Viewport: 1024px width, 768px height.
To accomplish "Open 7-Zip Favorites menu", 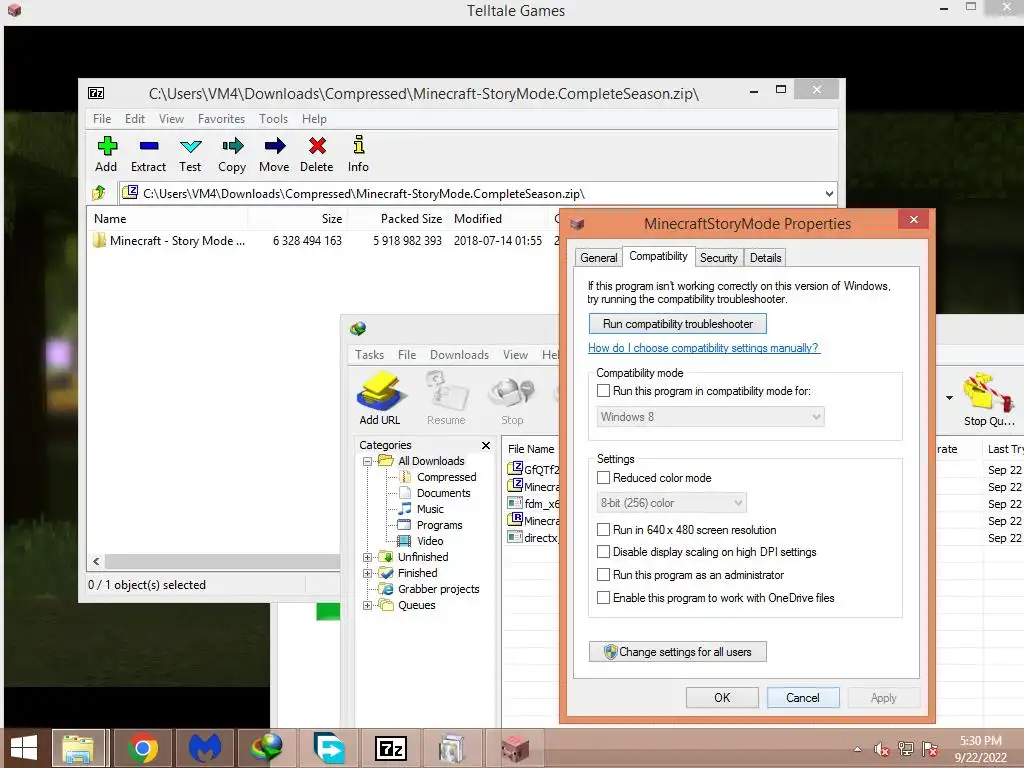I will pos(221,119).
